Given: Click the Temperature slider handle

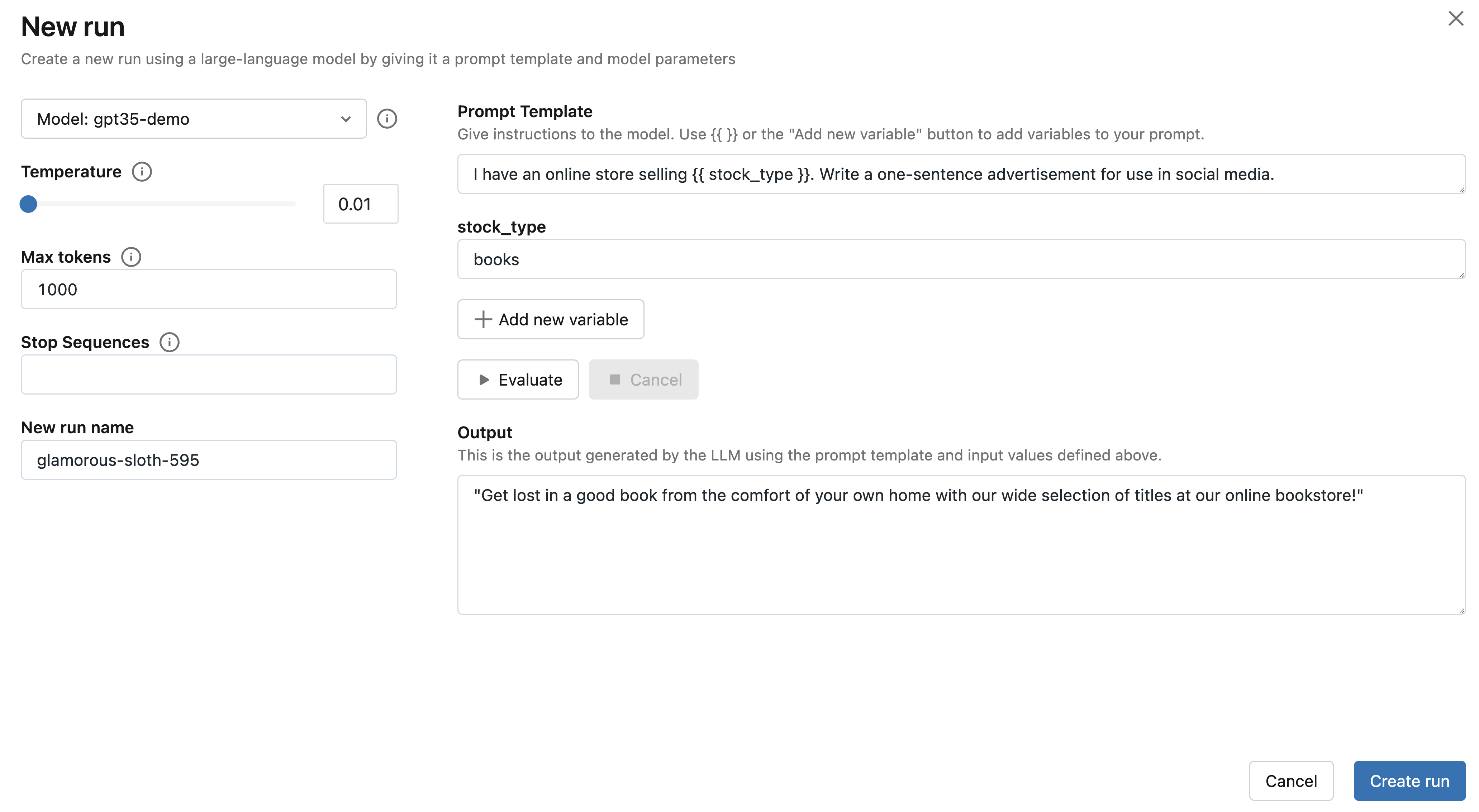Looking at the screenshot, I should coord(28,204).
